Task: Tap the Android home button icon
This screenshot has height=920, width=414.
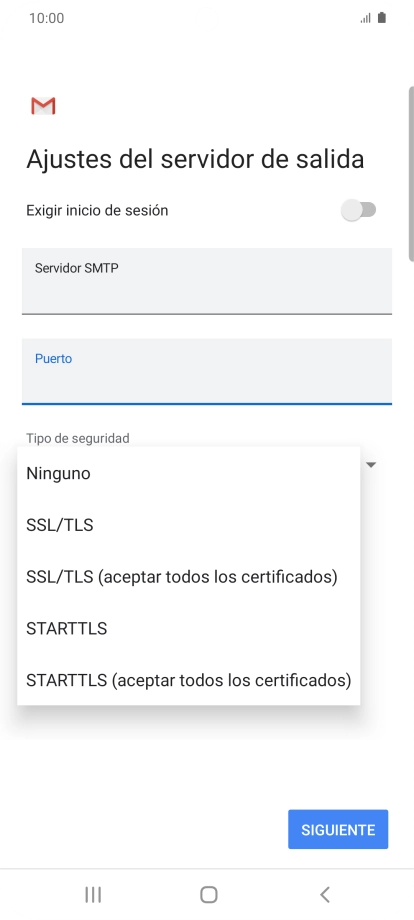Action: tap(209, 894)
